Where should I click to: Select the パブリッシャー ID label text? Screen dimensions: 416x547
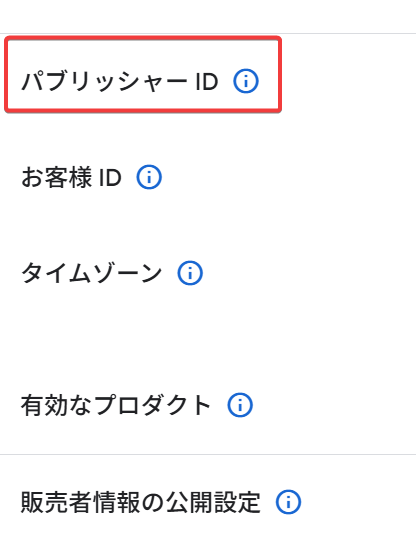pyautogui.click(x=120, y=82)
